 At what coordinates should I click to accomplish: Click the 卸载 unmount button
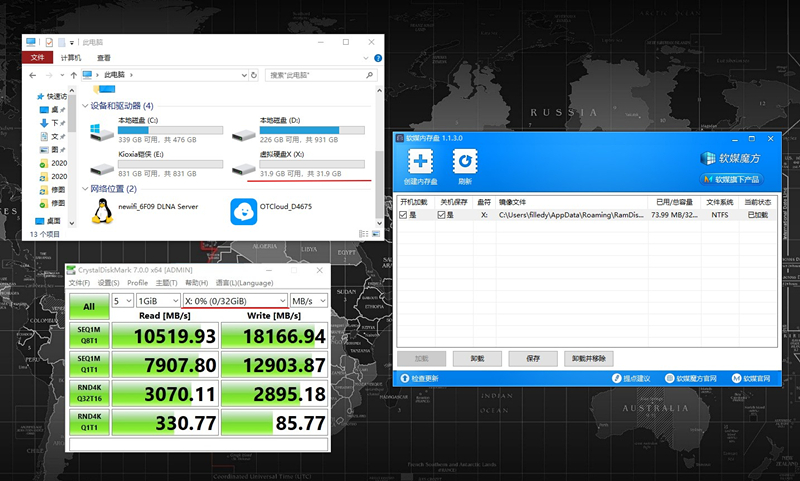point(477,359)
